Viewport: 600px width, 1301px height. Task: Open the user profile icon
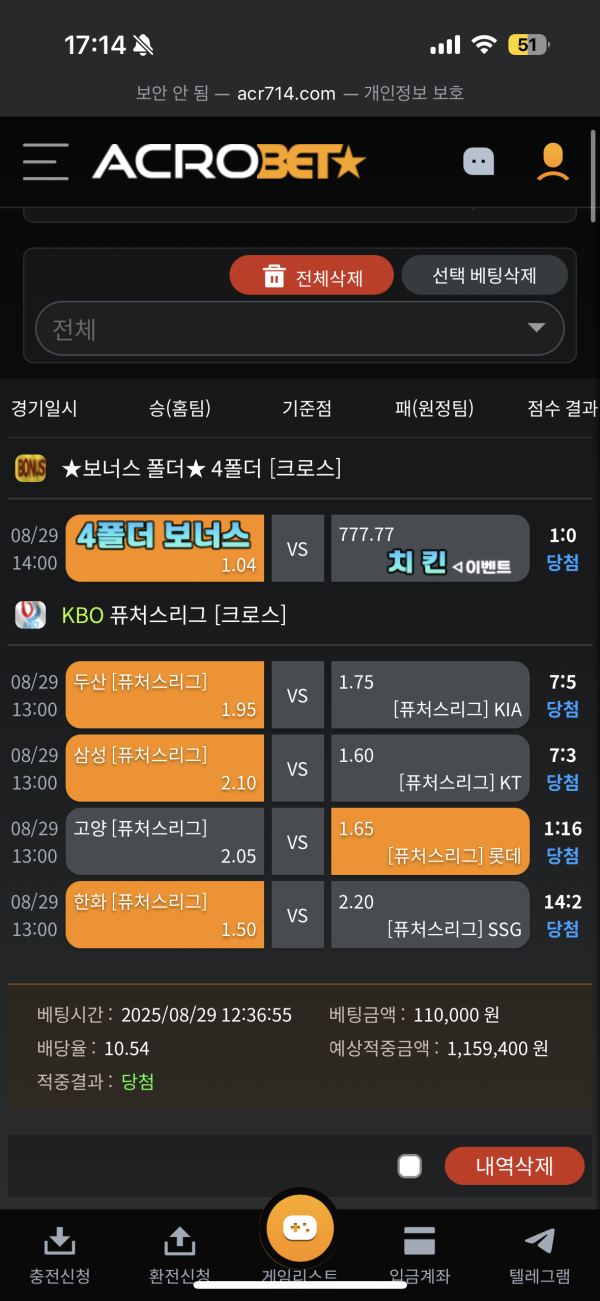point(551,161)
